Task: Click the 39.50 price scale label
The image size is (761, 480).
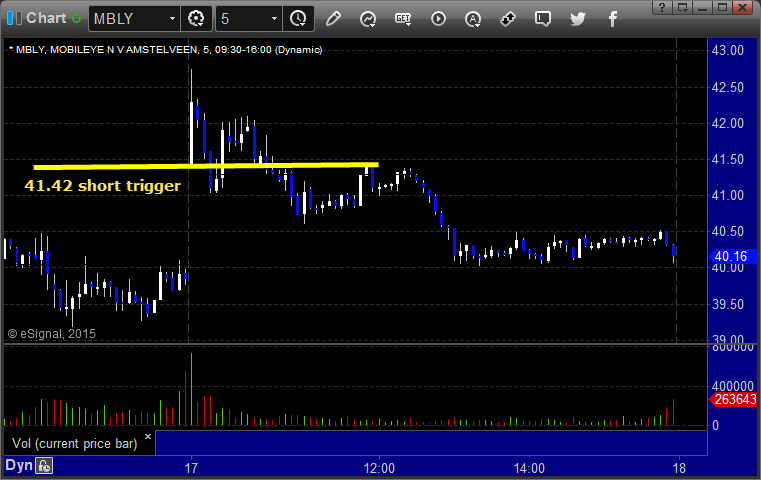Action: click(x=728, y=304)
